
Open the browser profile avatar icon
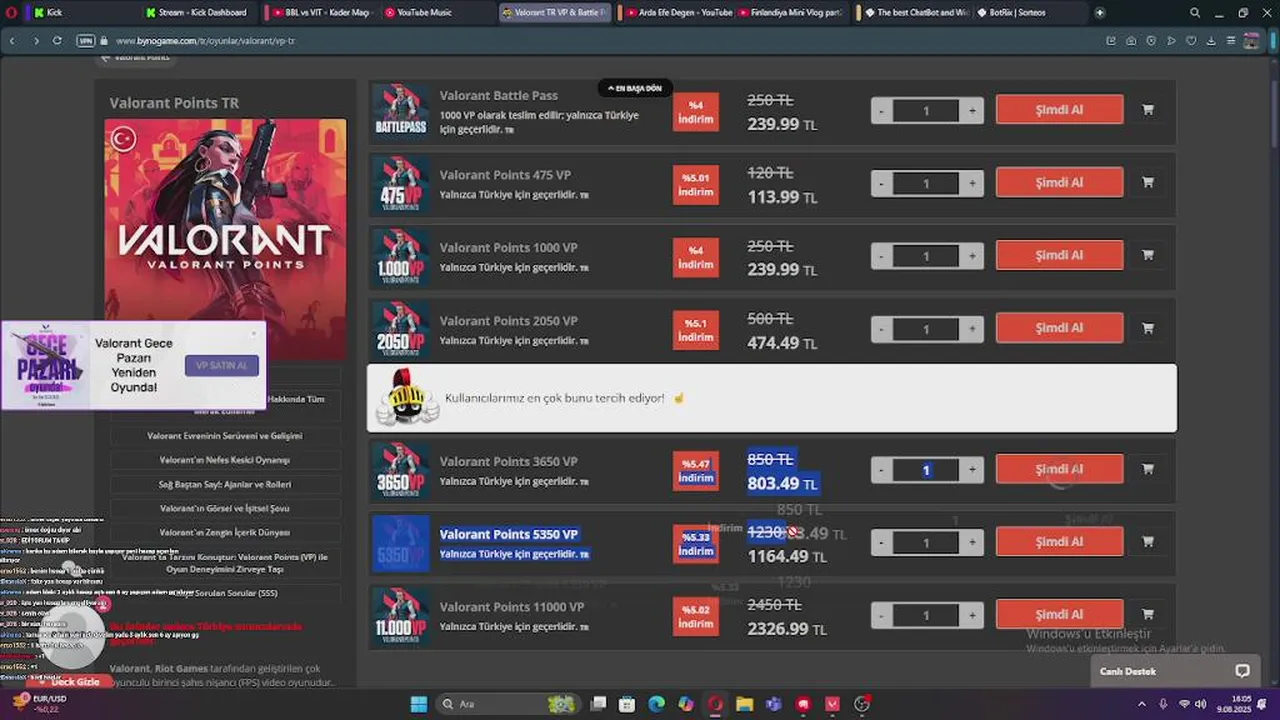click(1251, 41)
